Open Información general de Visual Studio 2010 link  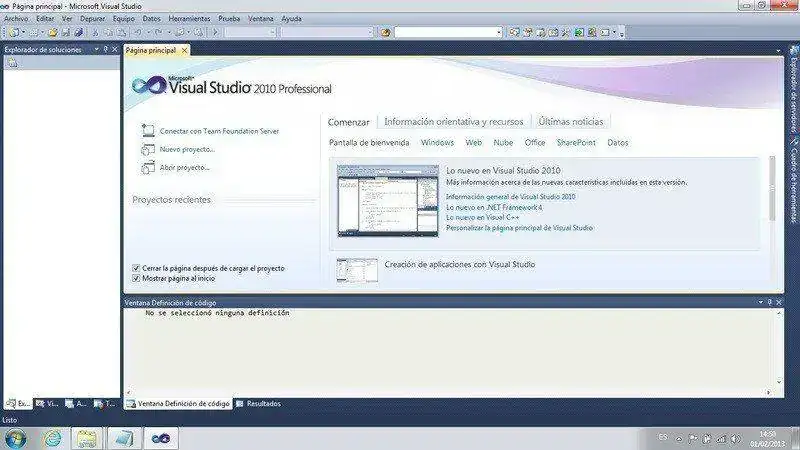tap(511, 196)
